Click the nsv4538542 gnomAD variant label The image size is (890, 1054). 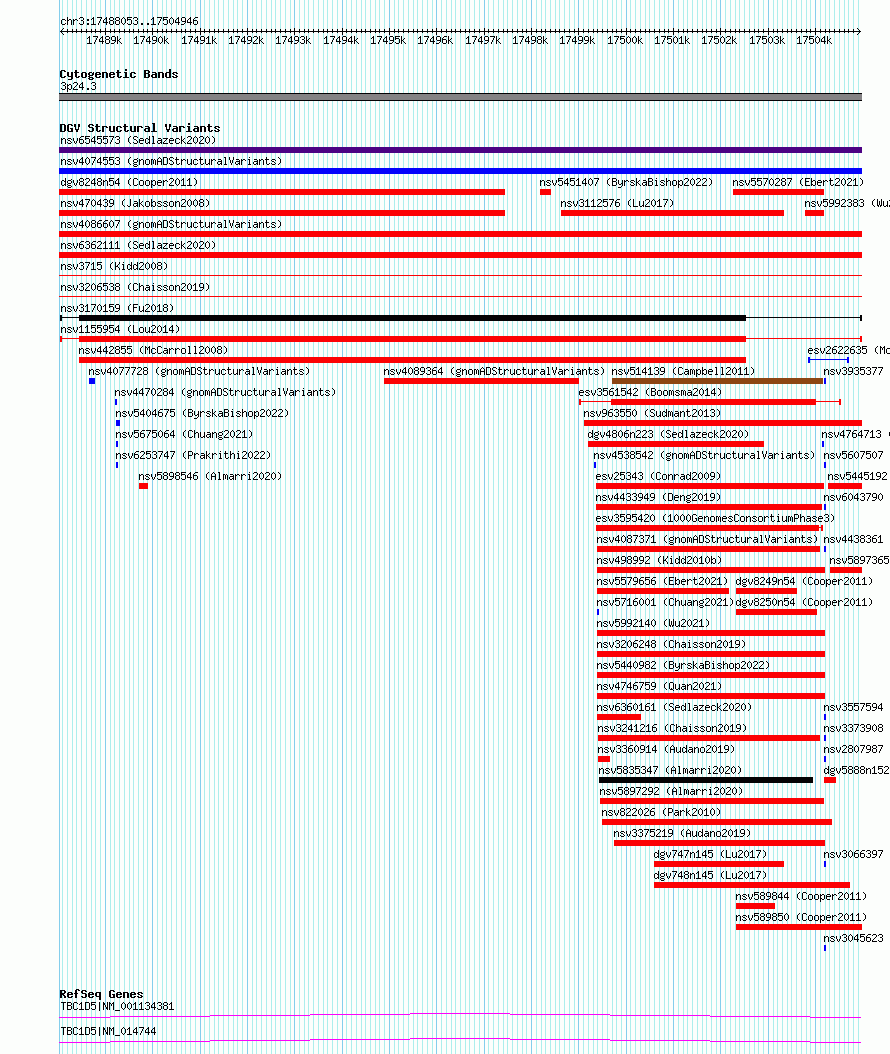click(x=704, y=455)
